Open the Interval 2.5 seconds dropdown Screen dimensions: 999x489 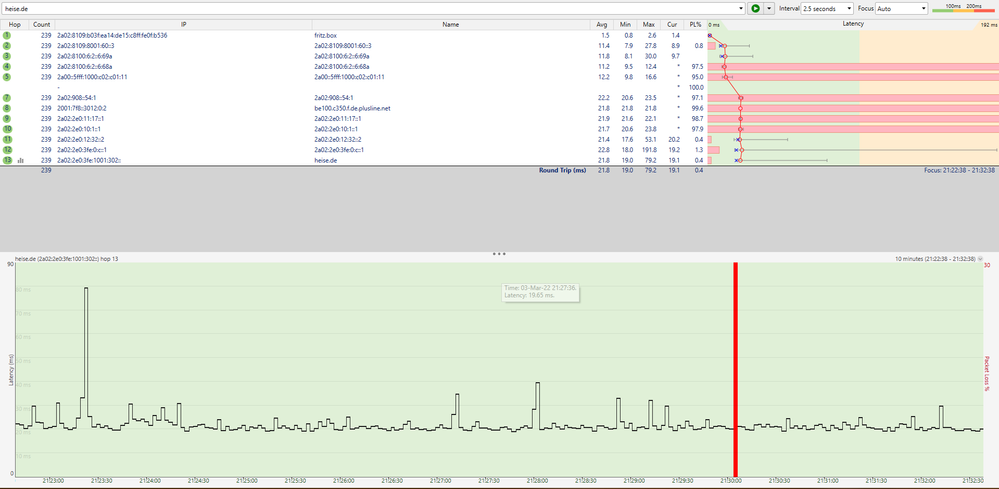point(827,8)
